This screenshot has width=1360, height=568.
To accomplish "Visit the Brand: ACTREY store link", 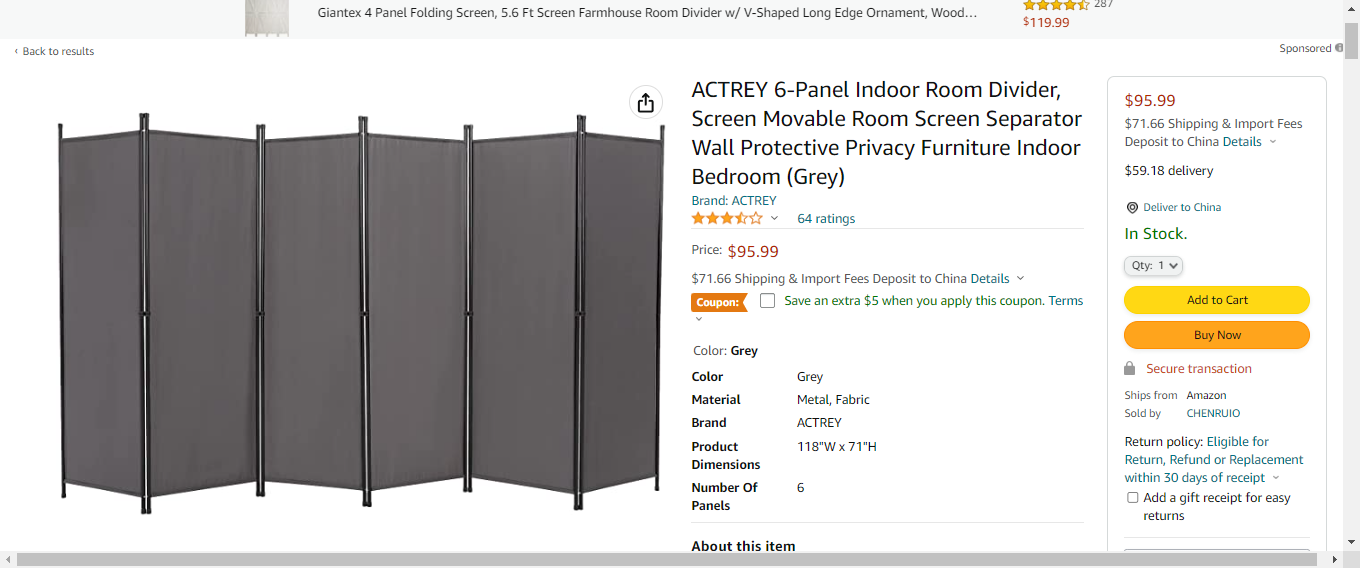I will point(734,201).
